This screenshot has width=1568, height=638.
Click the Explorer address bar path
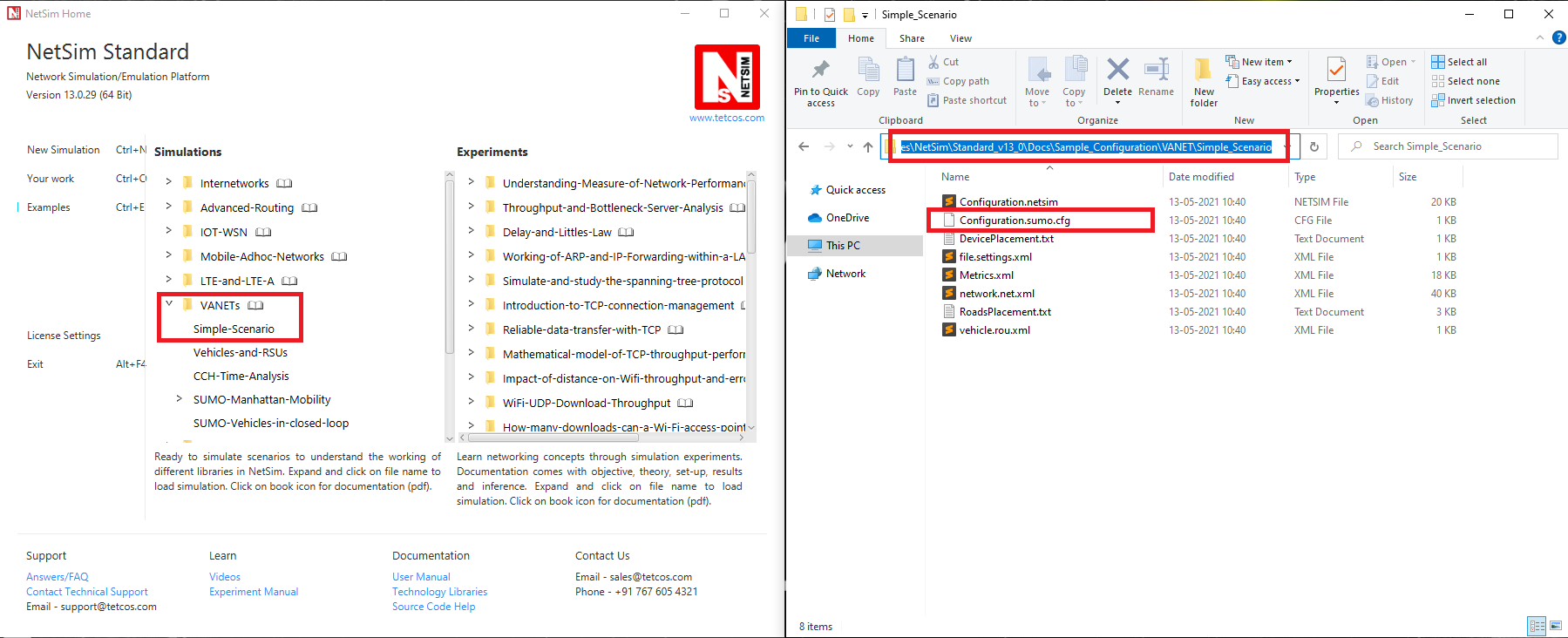[1086, 146]
